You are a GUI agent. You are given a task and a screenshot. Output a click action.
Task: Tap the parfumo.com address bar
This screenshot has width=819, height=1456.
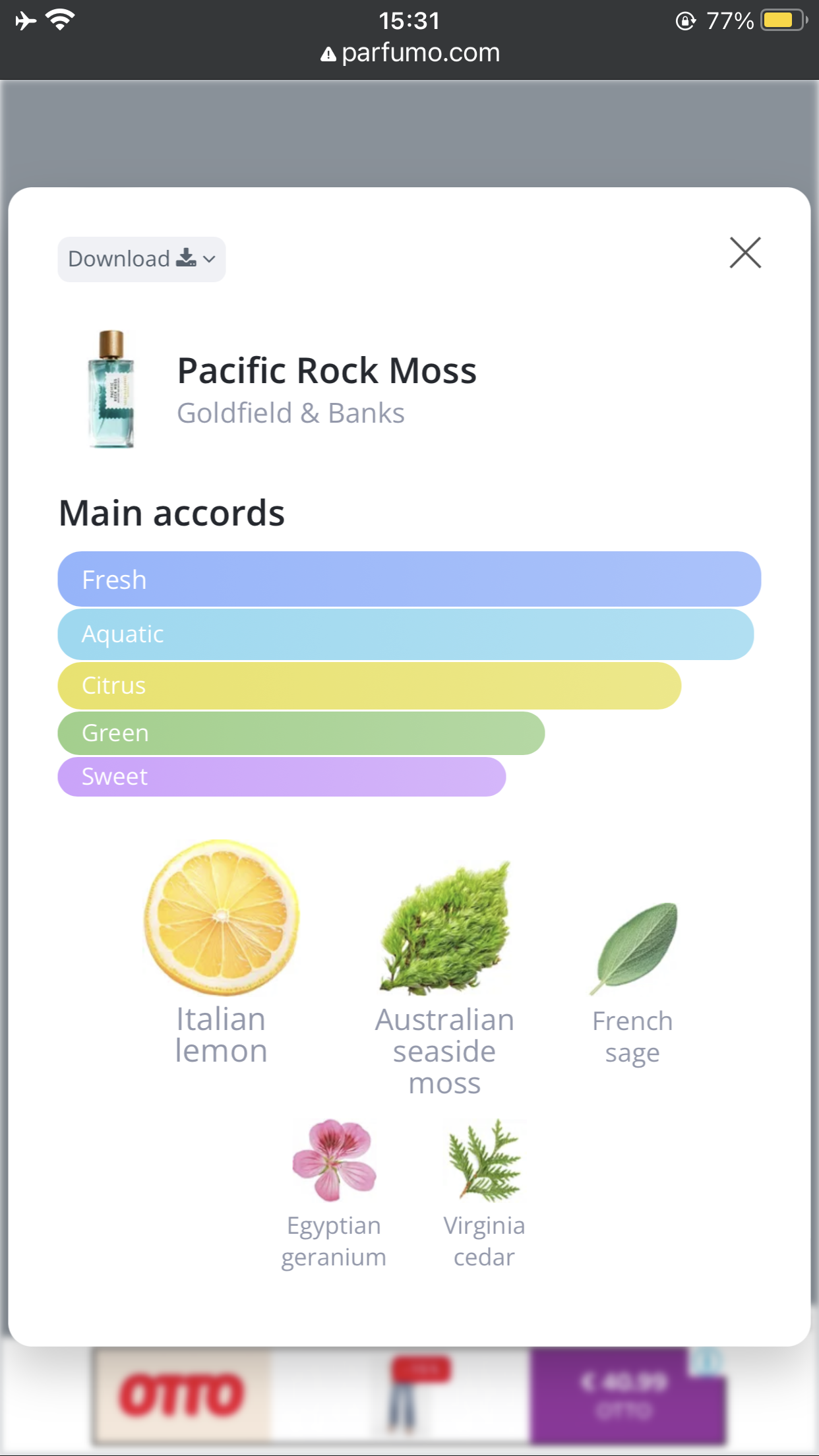tap(409, 53)
